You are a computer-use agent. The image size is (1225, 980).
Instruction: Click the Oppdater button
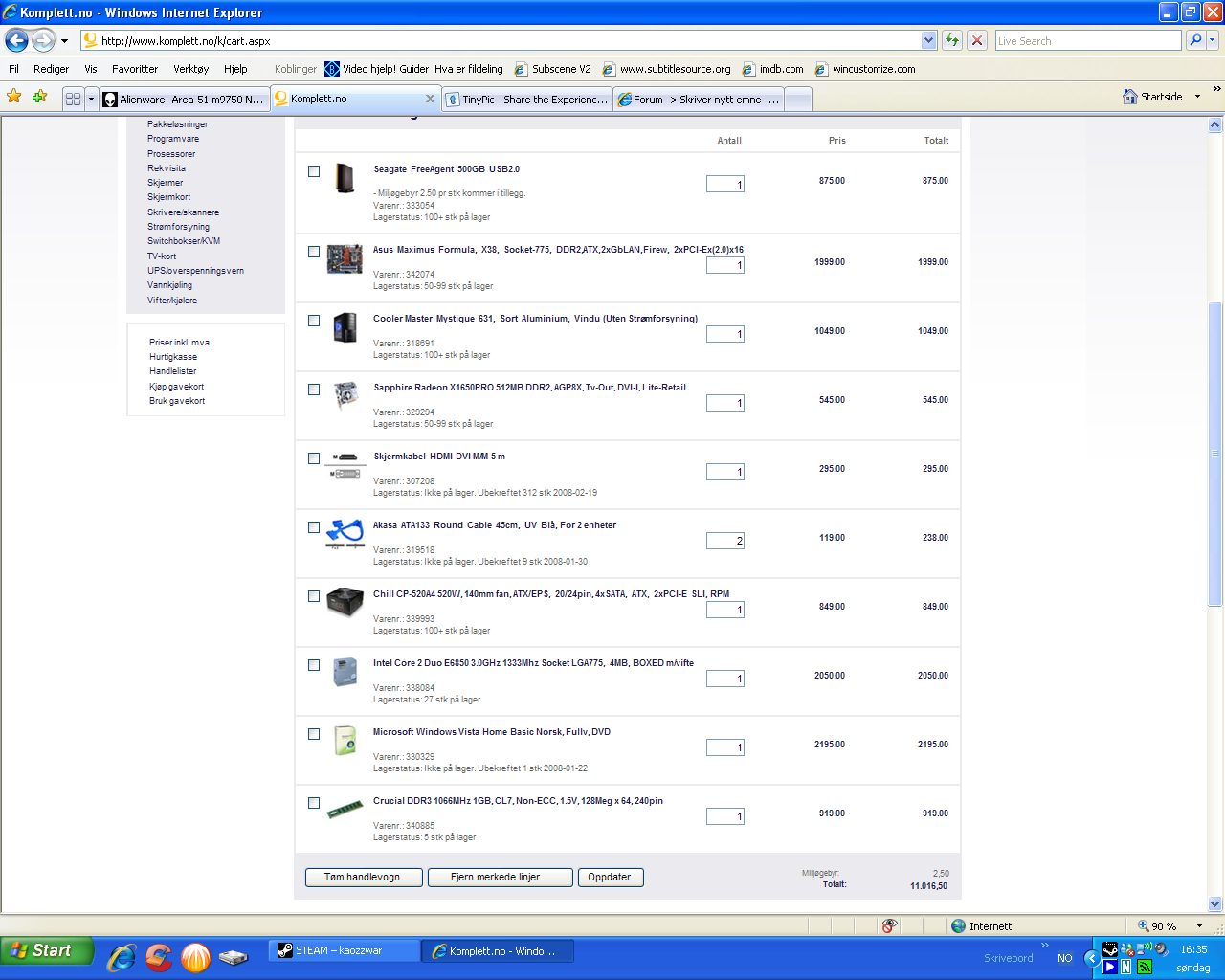point(611,878)
